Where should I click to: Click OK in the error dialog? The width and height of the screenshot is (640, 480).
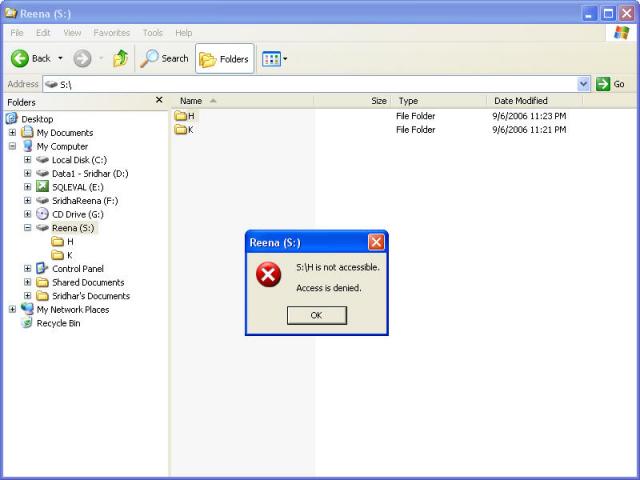[317, 316]
